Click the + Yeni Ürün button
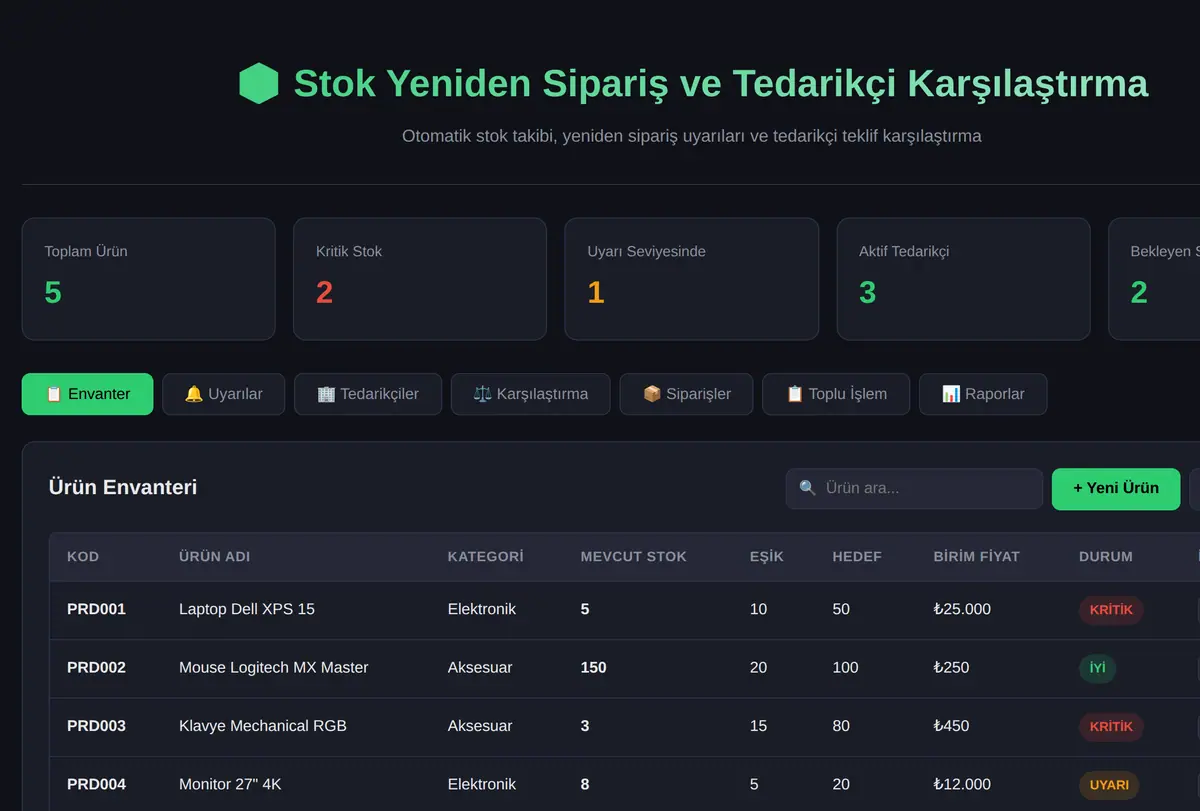The image size is (1200, 811). point(1116,489)
